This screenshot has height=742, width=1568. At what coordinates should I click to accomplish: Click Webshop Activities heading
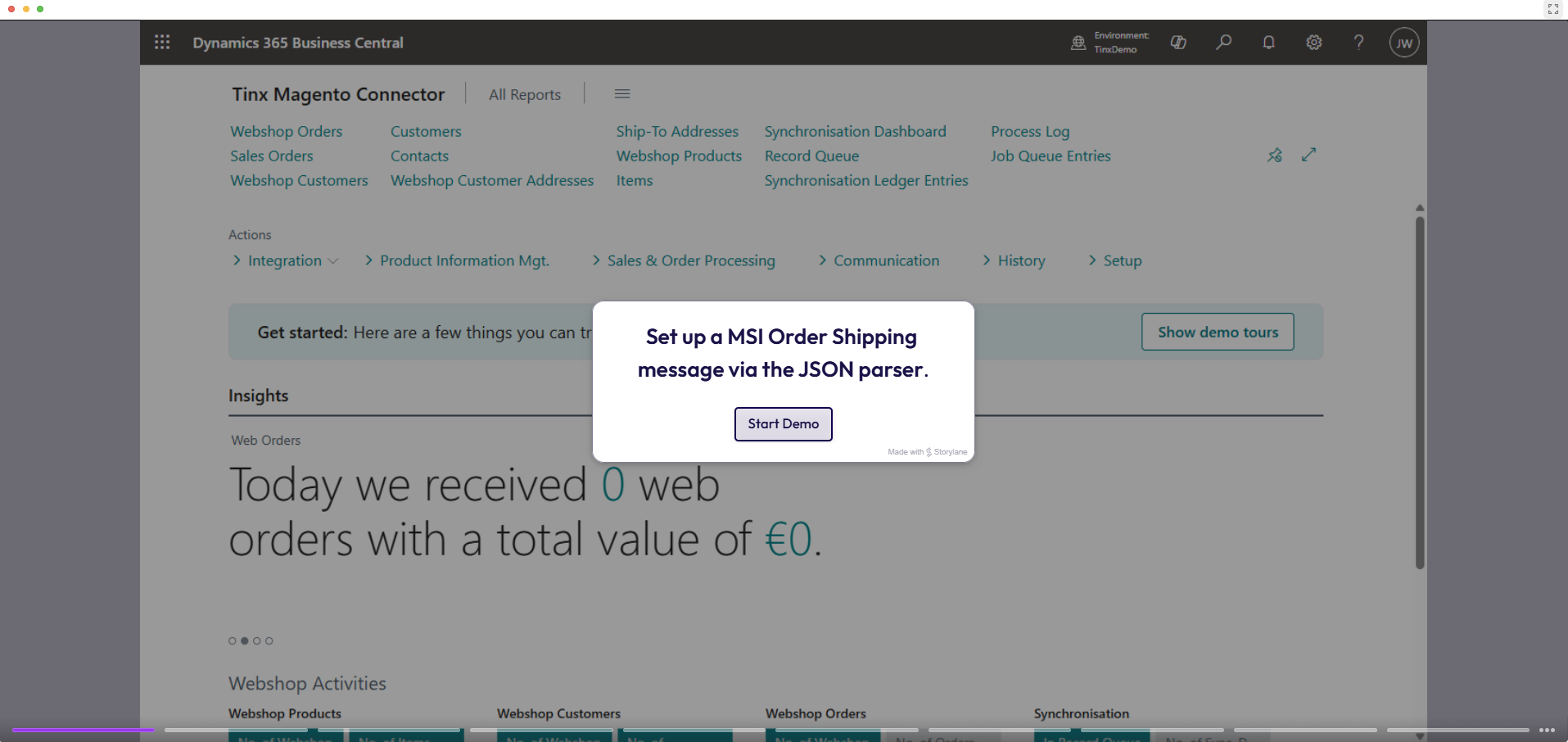[307, 683]
